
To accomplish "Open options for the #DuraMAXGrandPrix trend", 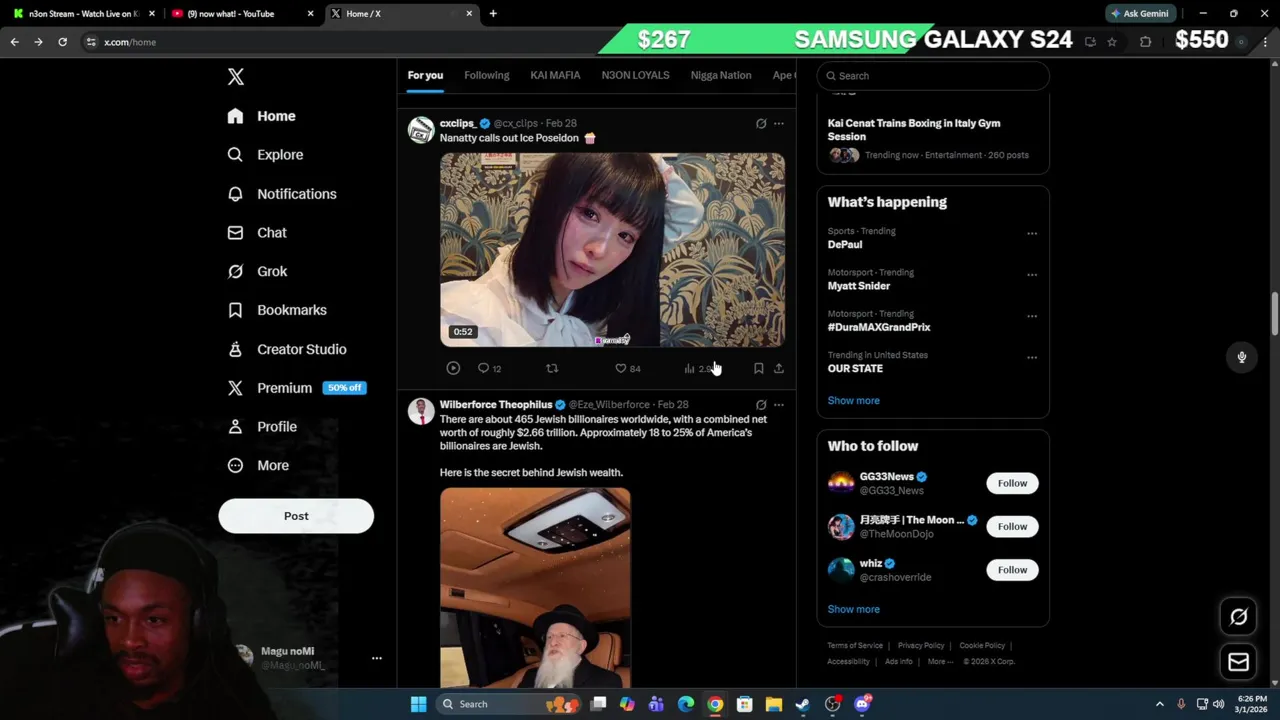I will [x=1032, y=316].
